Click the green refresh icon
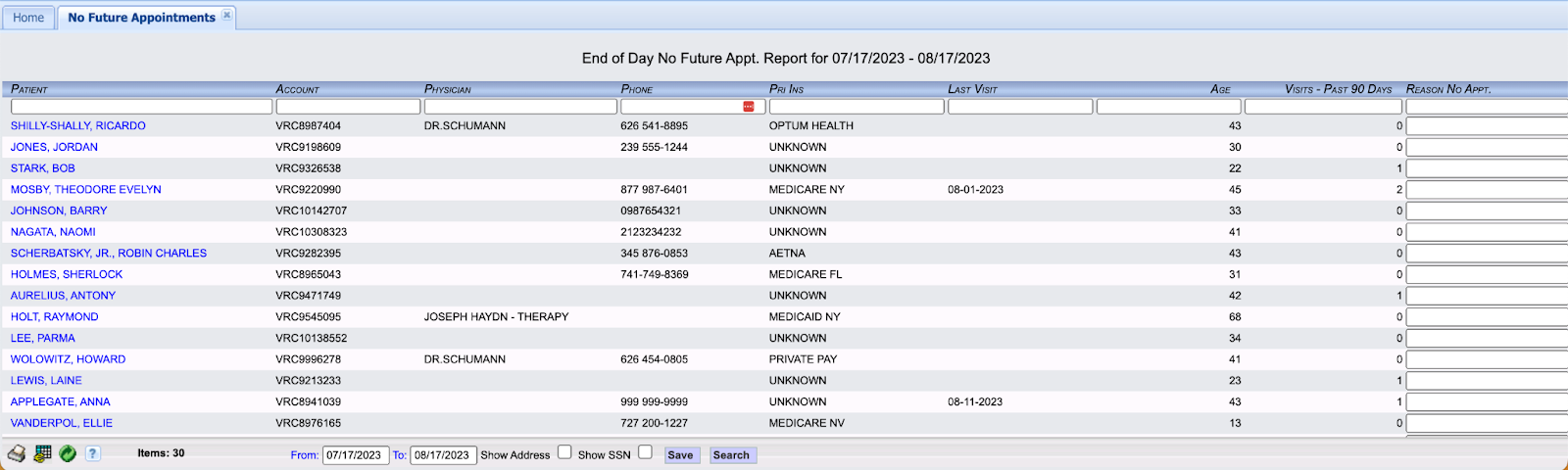Image resolution: width=1568 pixels, height=470 pixels. click(68, 453)
